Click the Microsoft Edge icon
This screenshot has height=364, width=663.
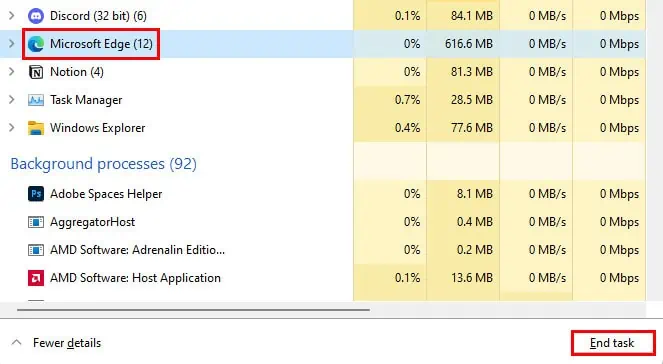36,44
